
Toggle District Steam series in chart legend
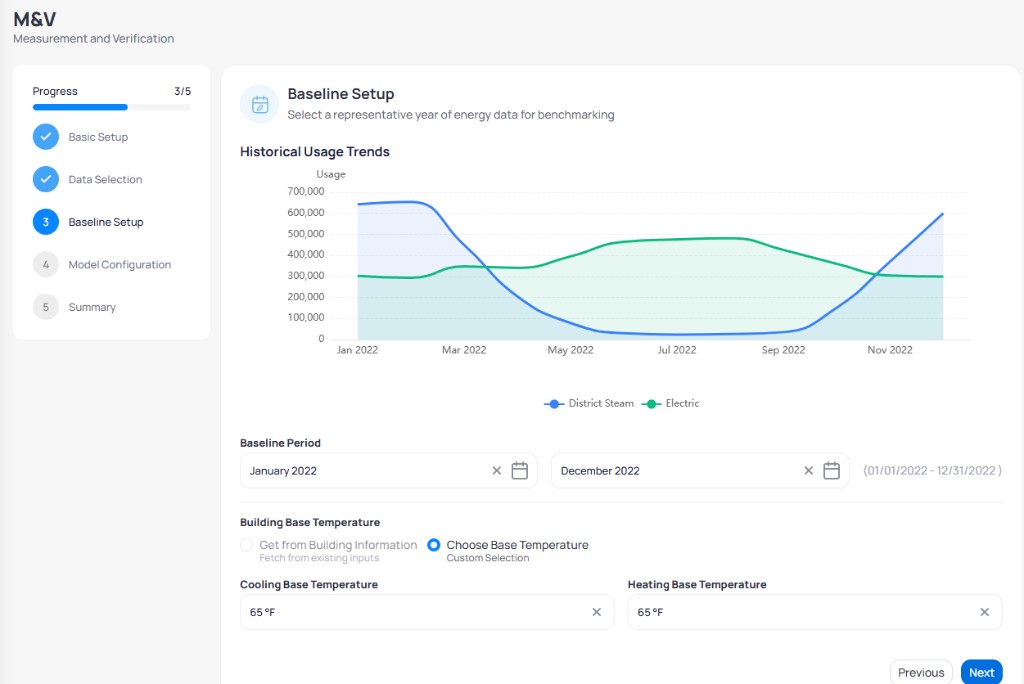tap(589, 404)
